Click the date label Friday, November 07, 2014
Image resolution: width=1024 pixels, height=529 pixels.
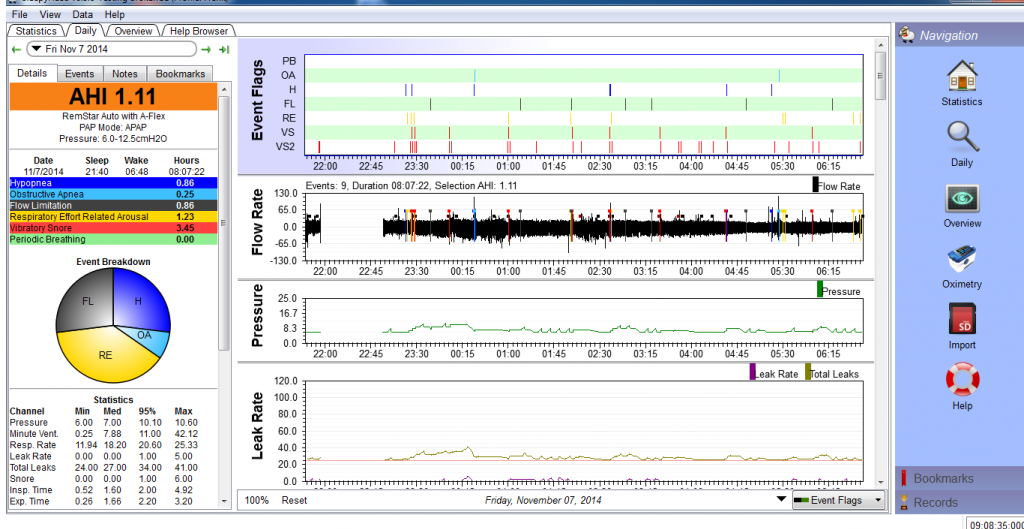tap(543, 500)
